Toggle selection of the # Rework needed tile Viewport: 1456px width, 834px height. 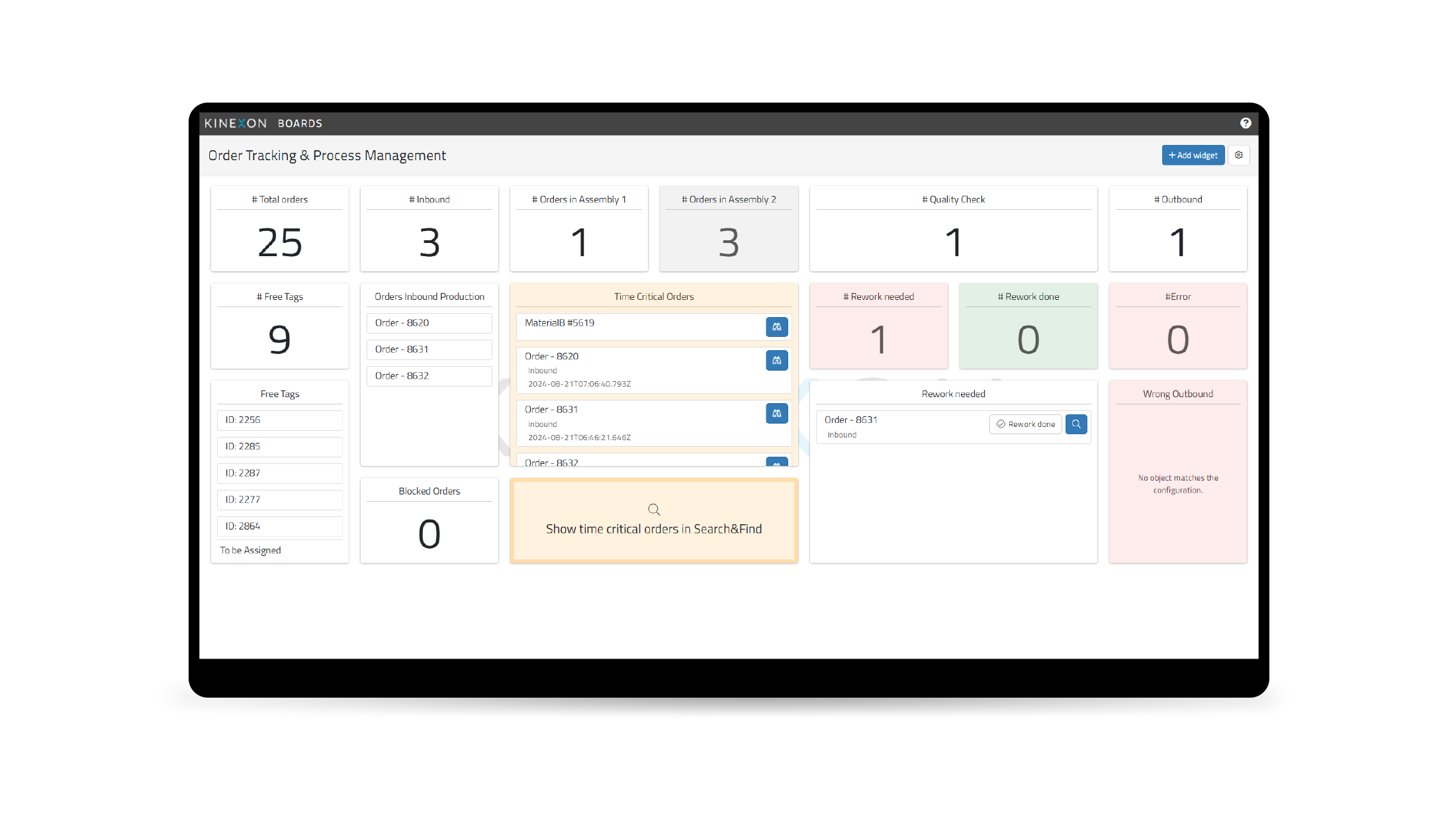[x=879, y=326]
